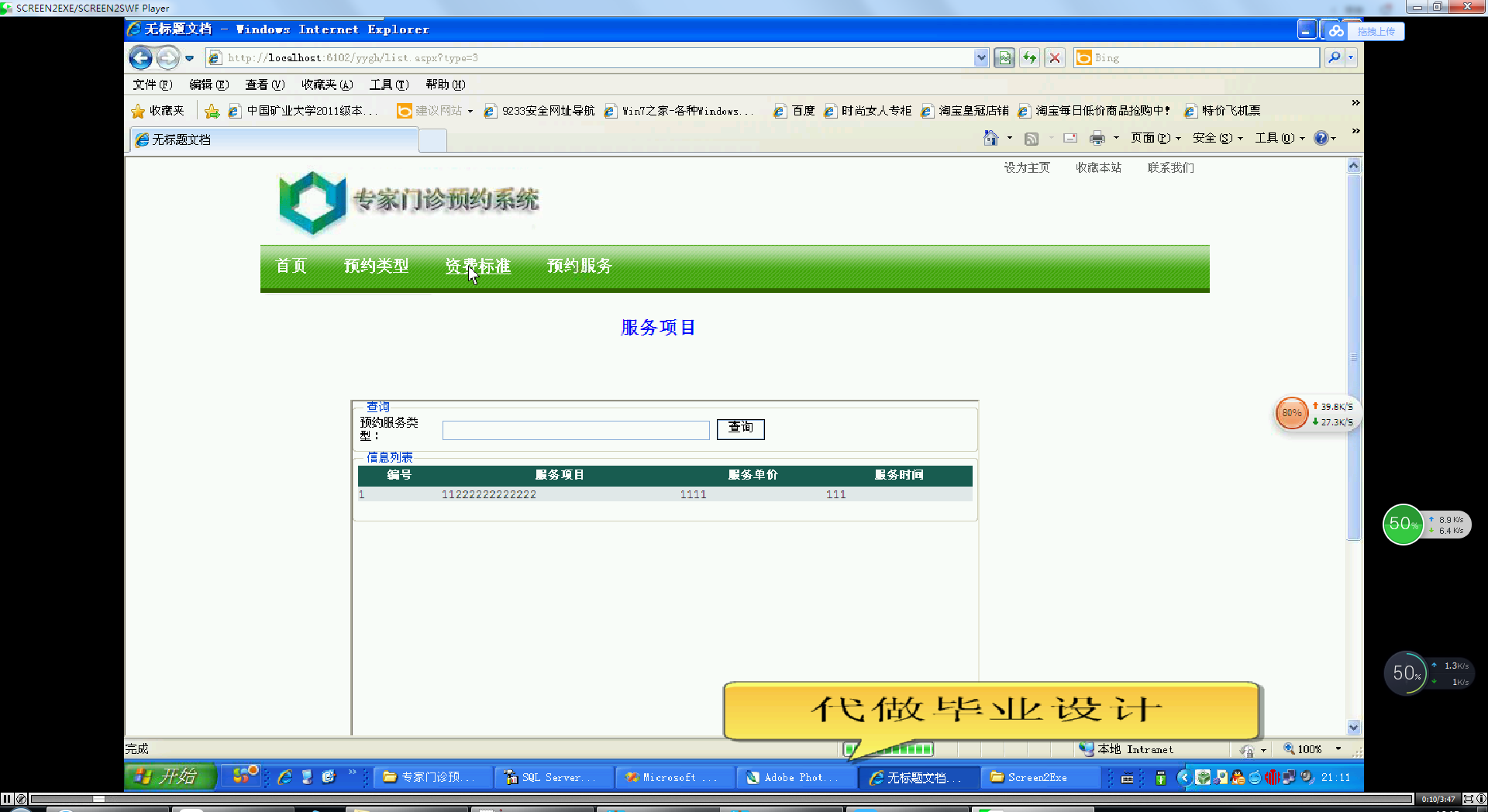Viewport: 1488px width, 812px height.
Task: Click the Print icon
Action: (x=1097, y=139)
